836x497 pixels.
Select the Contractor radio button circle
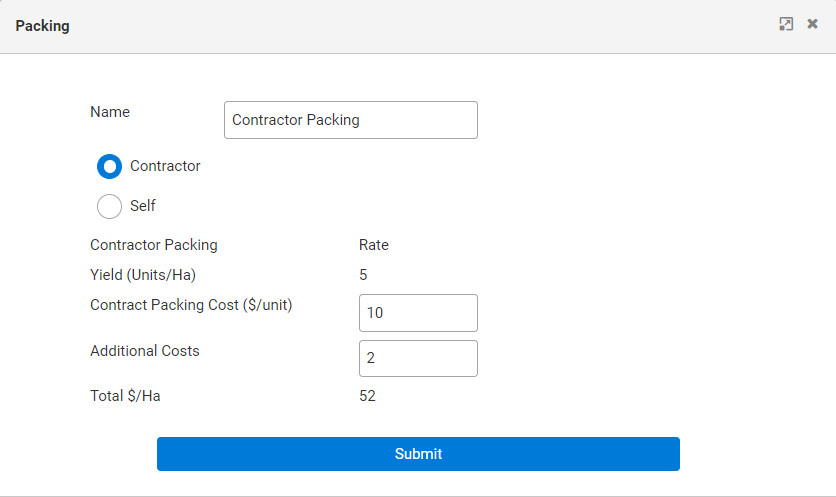(109, 166)
